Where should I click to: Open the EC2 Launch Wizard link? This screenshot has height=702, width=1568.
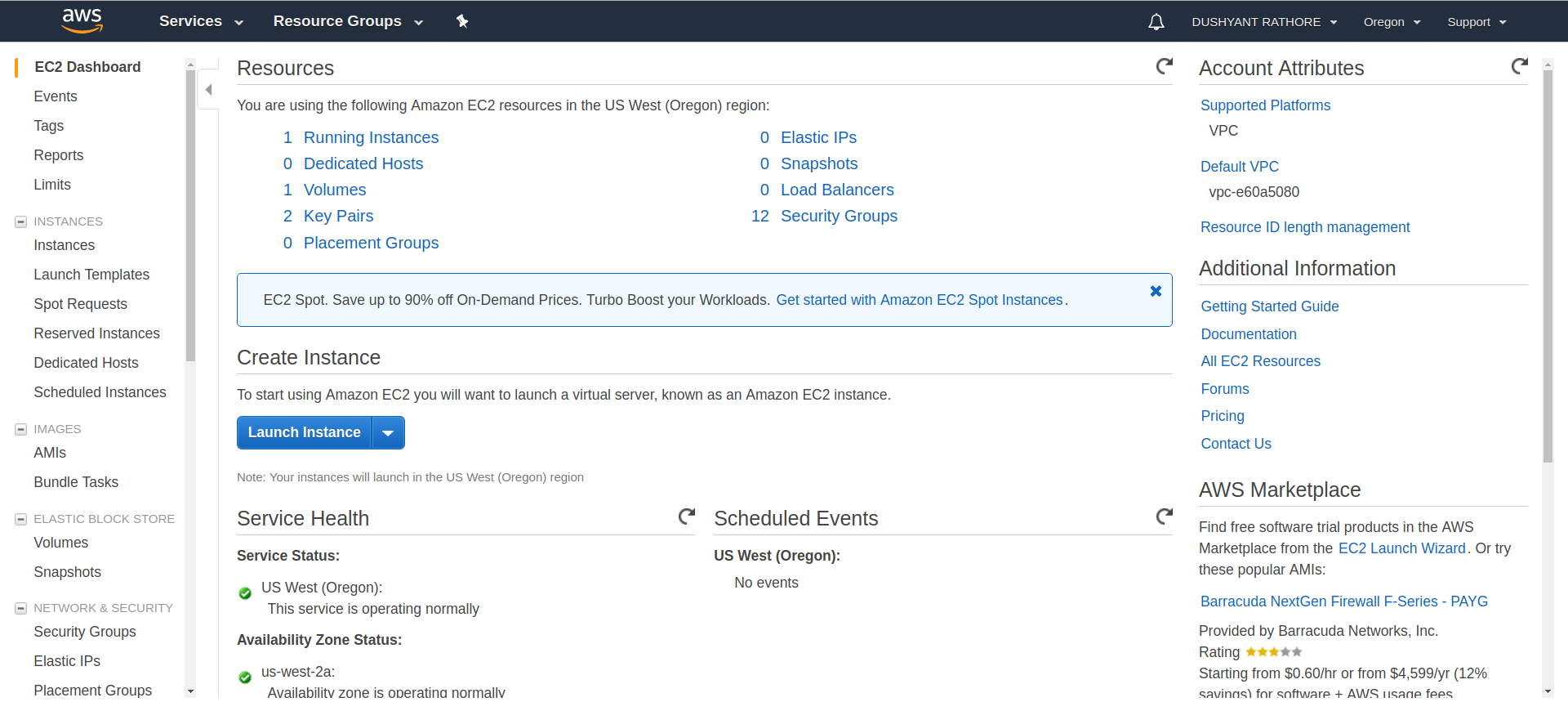pos(1402,548)
